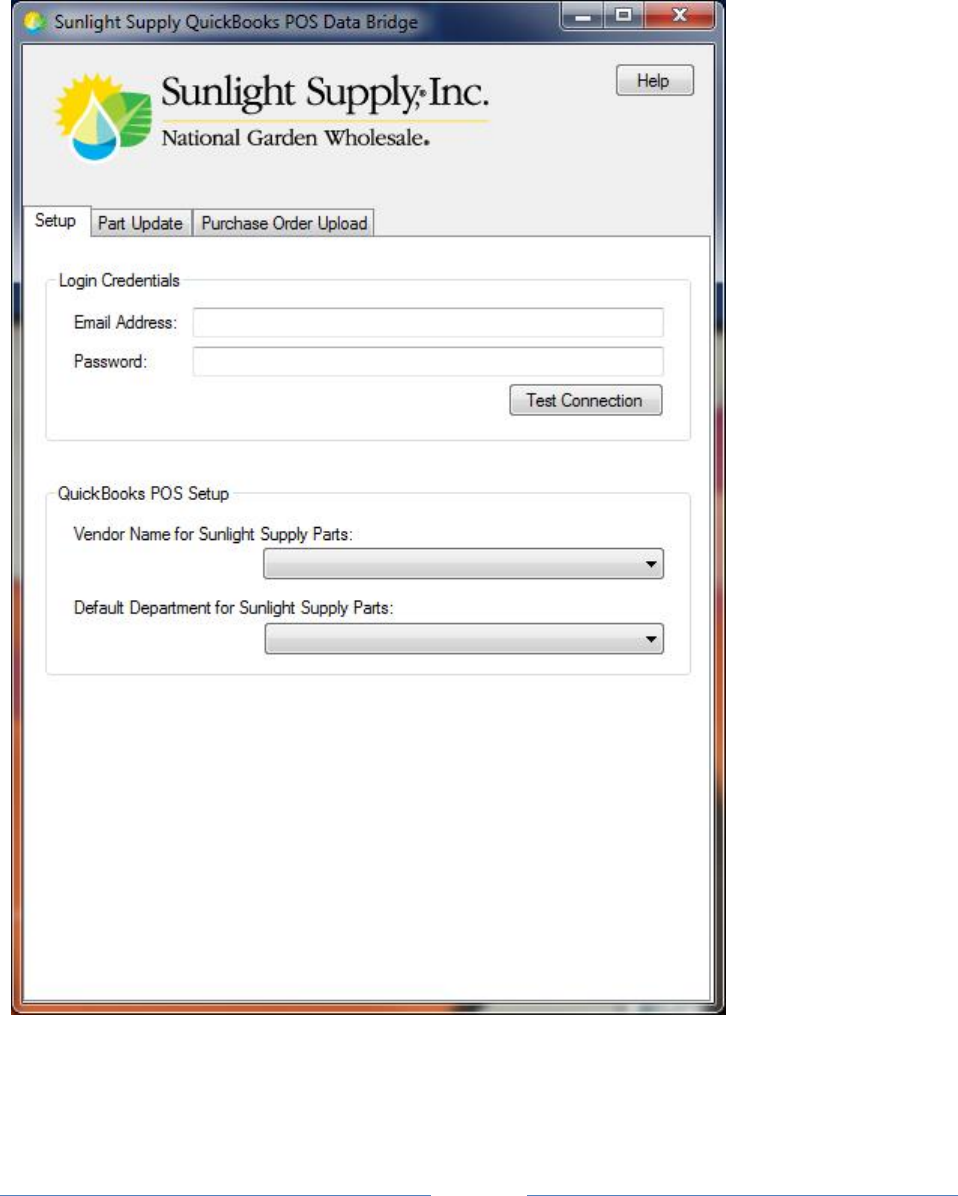
Task: Click the 'Email Address:' label
Action: coord(125,323)
